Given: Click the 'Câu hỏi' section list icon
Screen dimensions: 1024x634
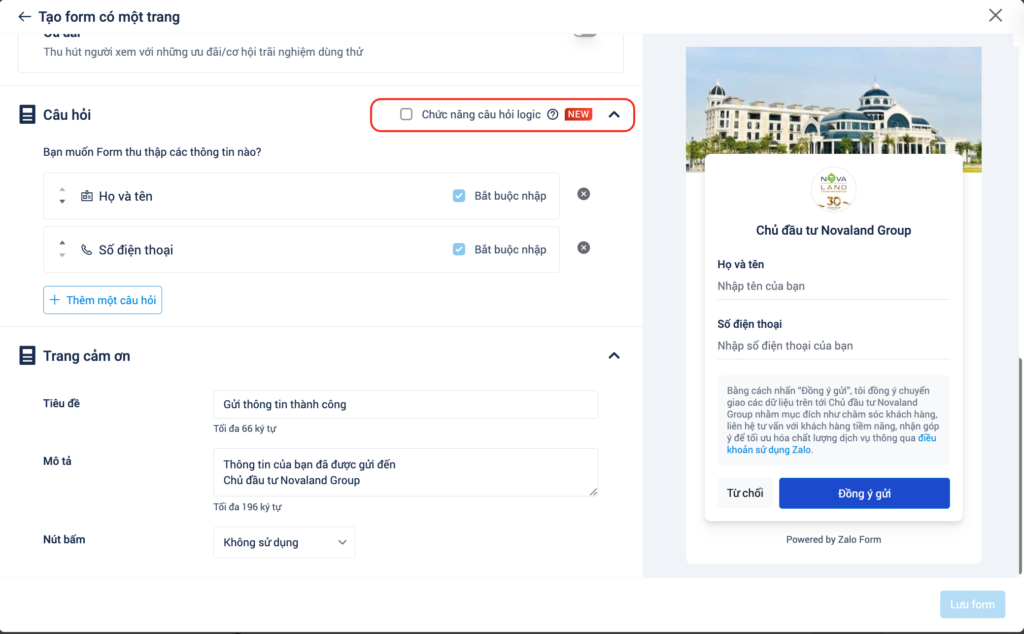Looking at the screenshot, I should [27, 114].
